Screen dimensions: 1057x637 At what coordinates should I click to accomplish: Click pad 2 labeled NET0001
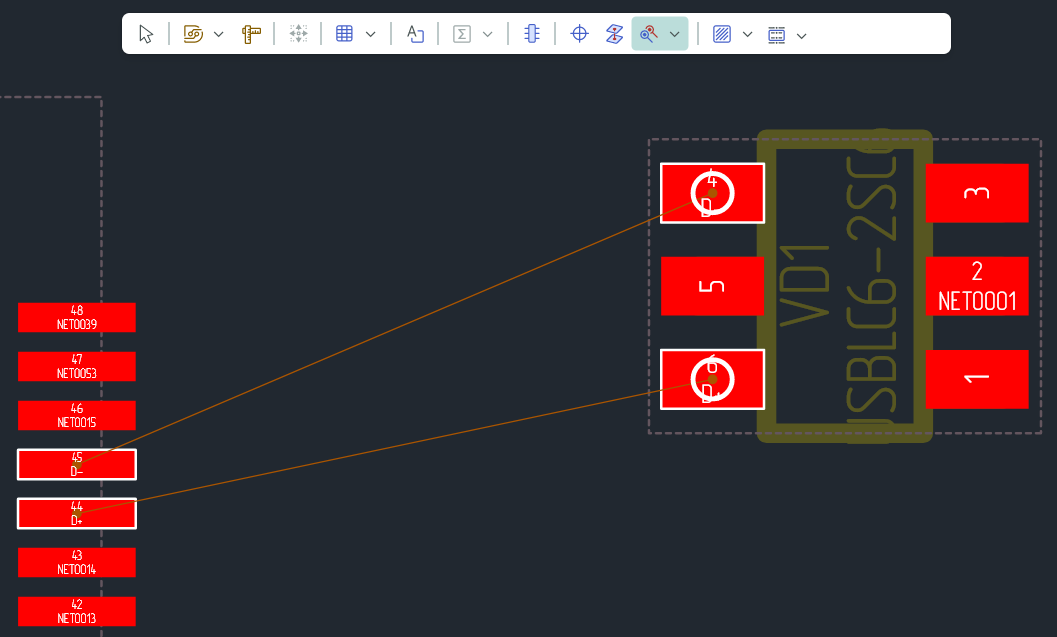[977, 286]
